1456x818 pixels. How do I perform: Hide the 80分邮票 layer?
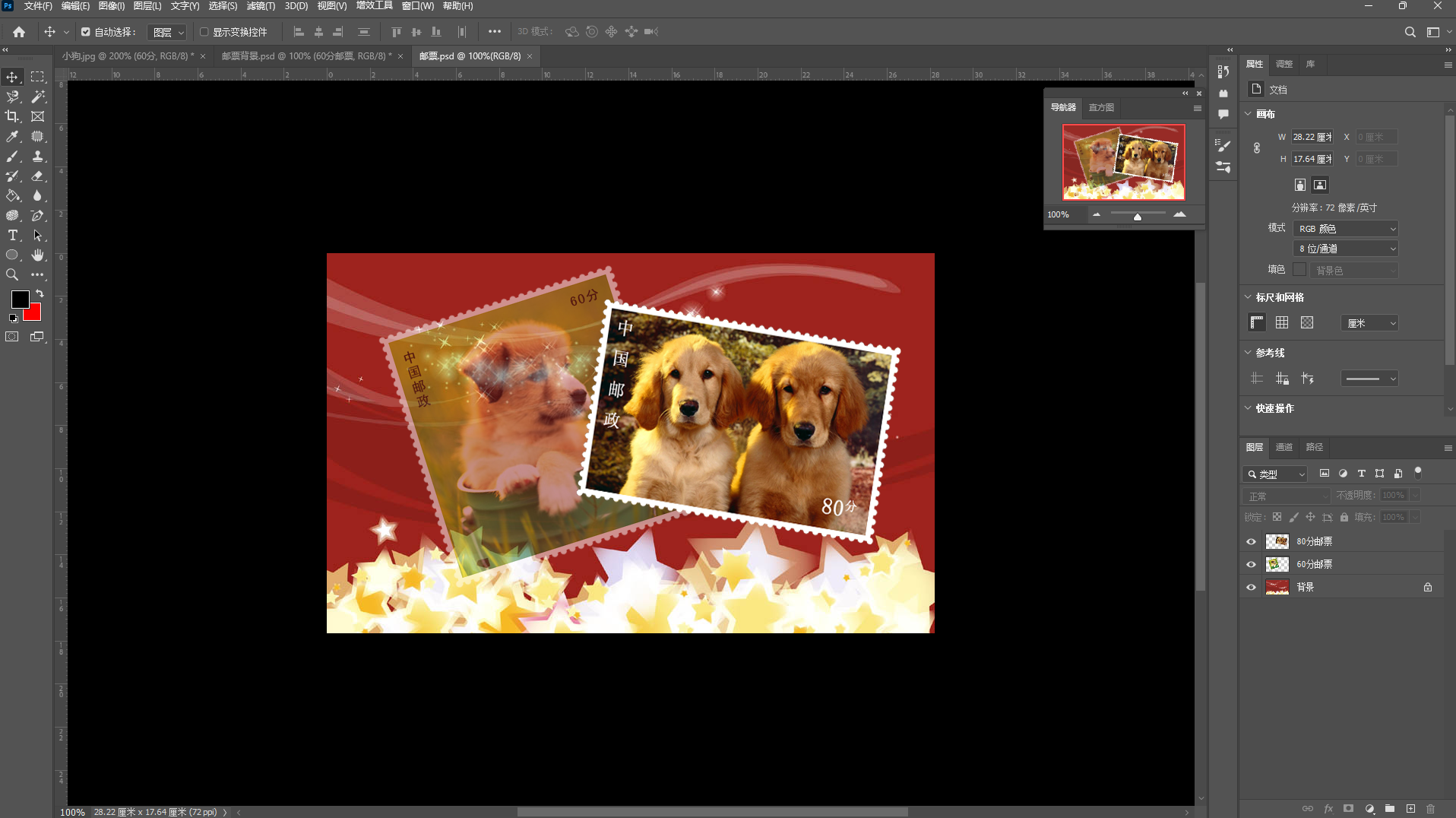tap(1251, 541)
